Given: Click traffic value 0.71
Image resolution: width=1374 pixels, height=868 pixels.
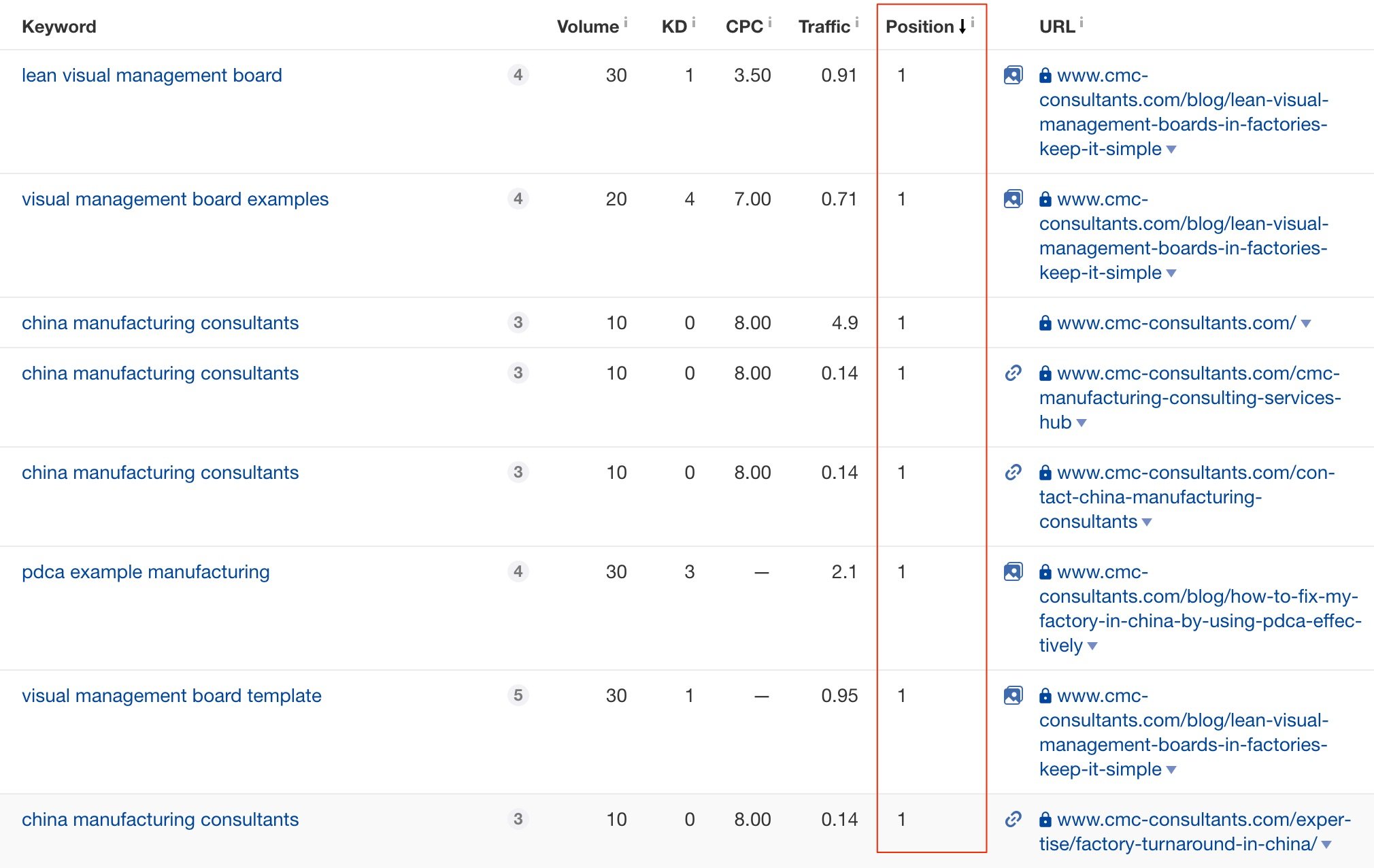Looking at the screenshot, I should pyautogui.click(x=839, y=199).
